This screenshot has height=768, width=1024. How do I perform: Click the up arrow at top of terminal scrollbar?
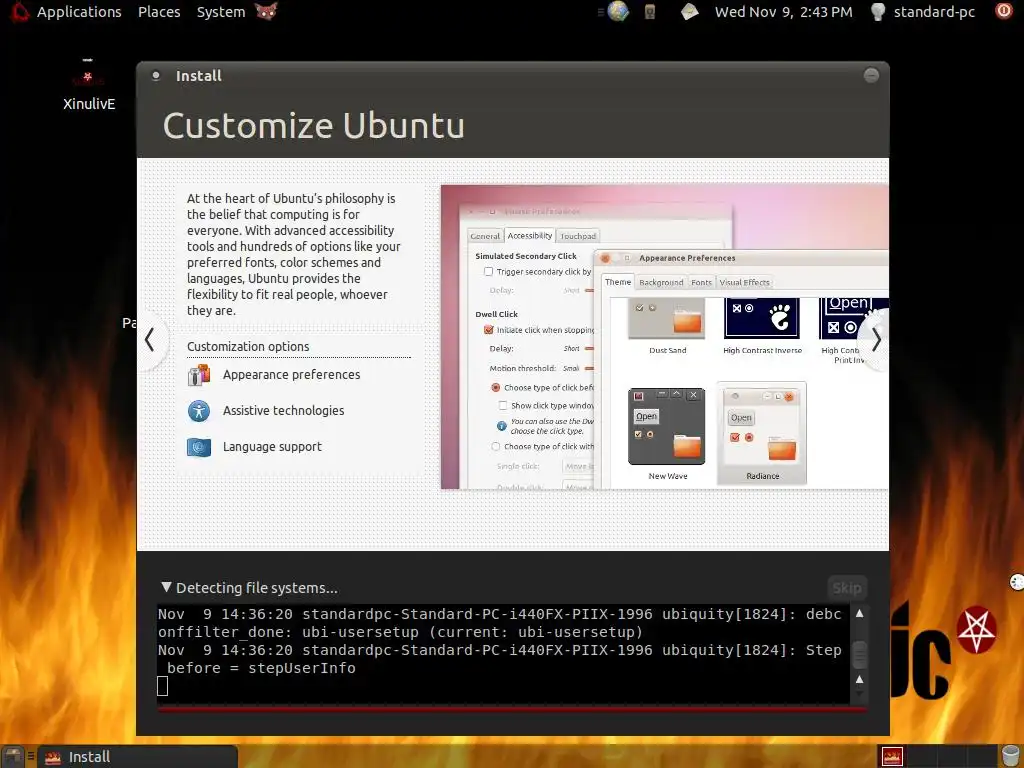[859, 613]
